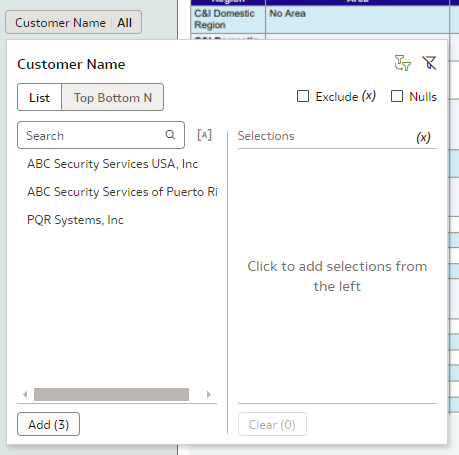Click the limit values filter icon

click(403, 63)
